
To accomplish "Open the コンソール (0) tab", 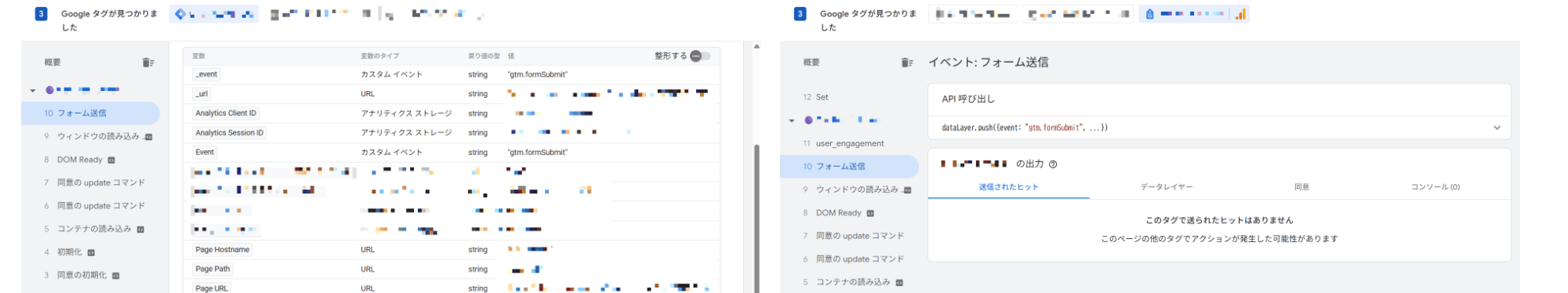I will point(1436,187).
